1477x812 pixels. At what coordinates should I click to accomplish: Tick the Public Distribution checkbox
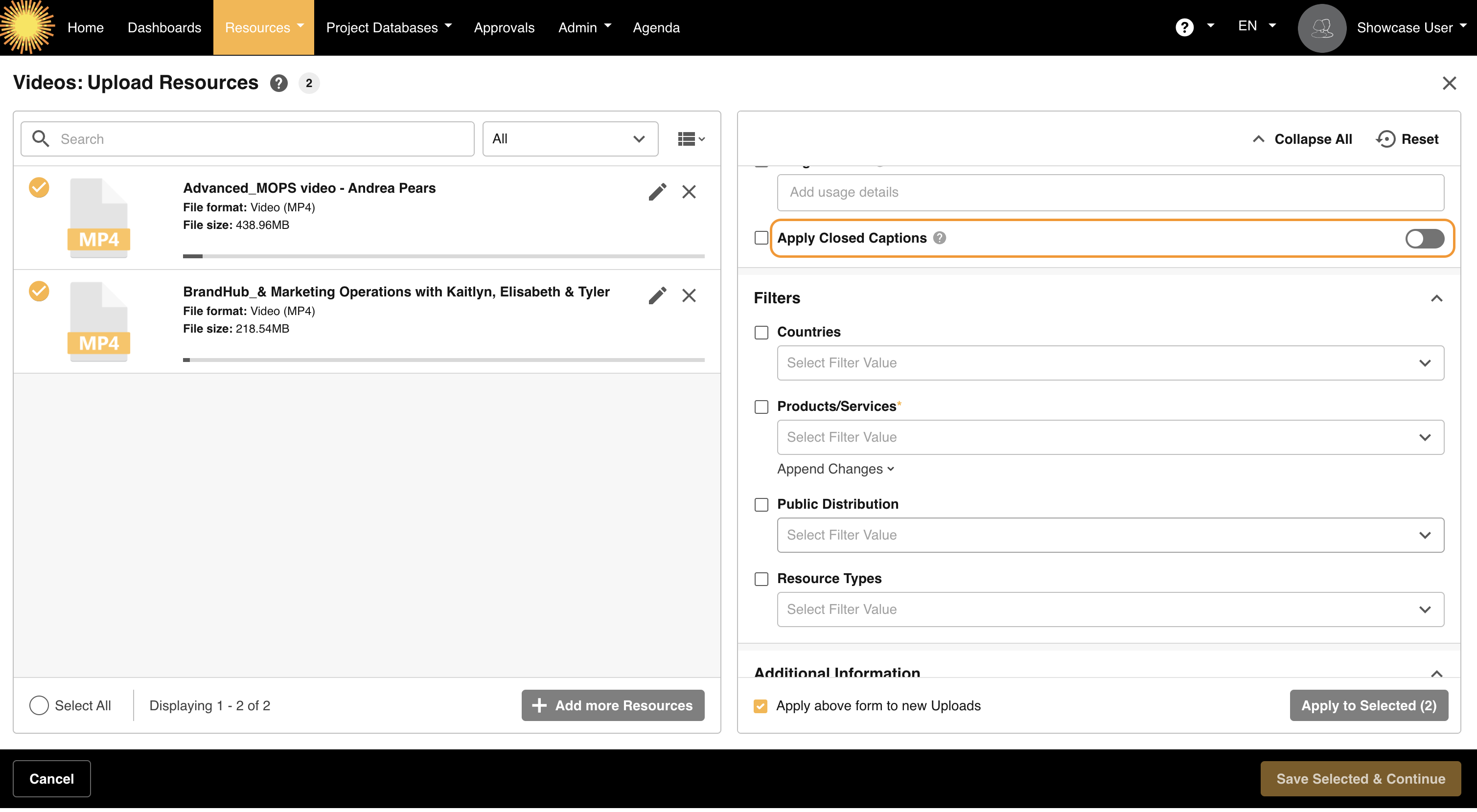[x=761, y=505]
